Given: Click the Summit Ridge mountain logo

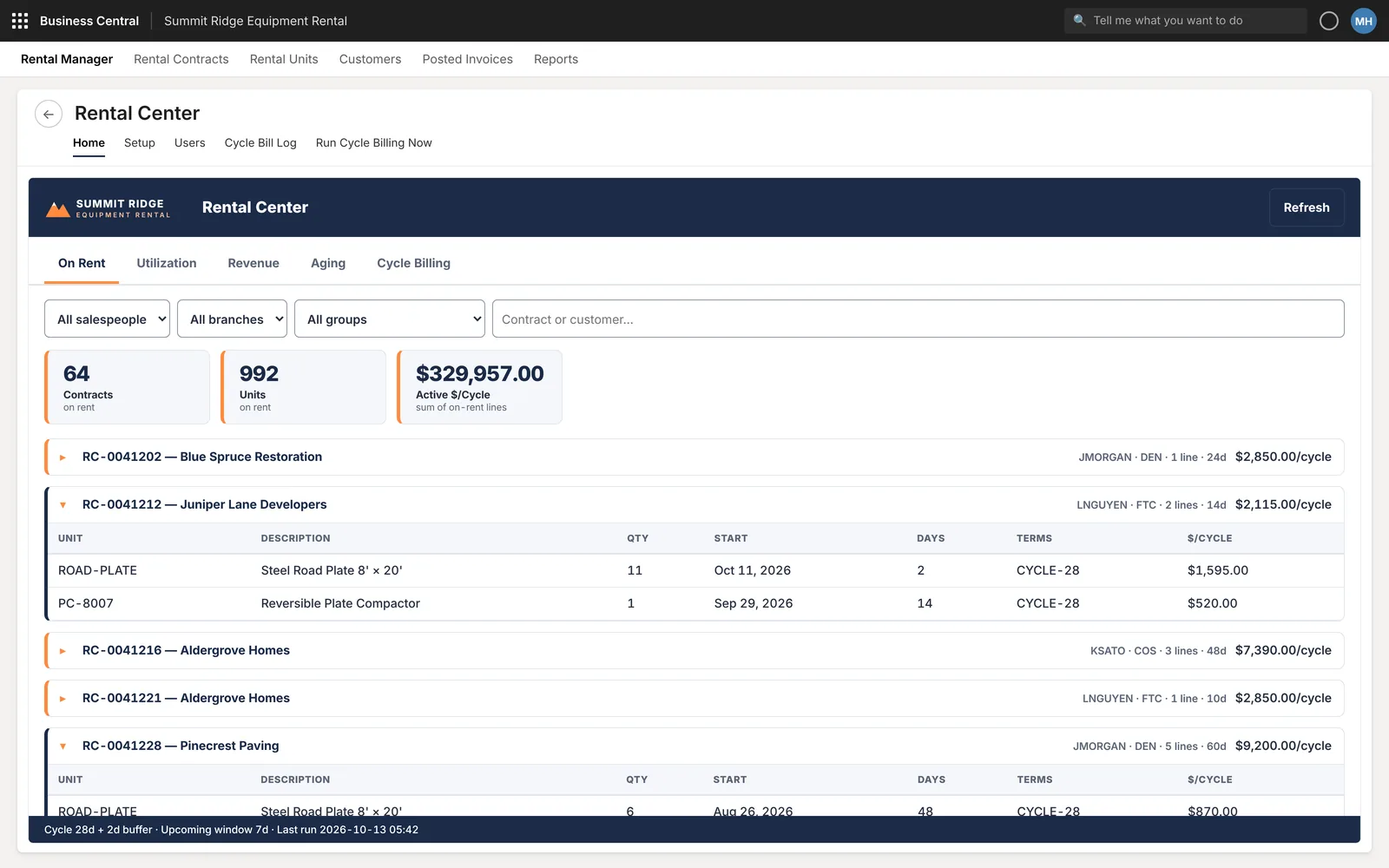Looking at the screenshot, I should click(x=58, y=209).
